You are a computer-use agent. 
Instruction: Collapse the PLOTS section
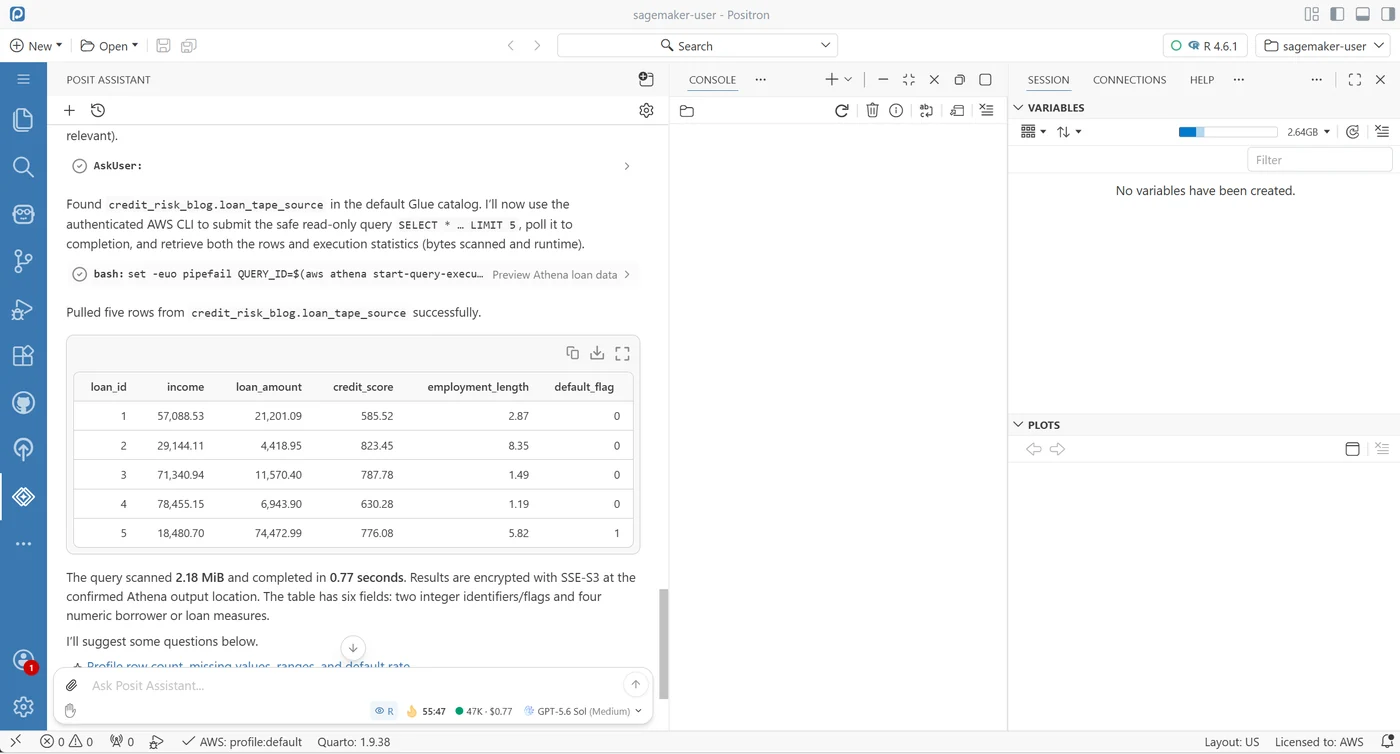tap(1019, 425)
